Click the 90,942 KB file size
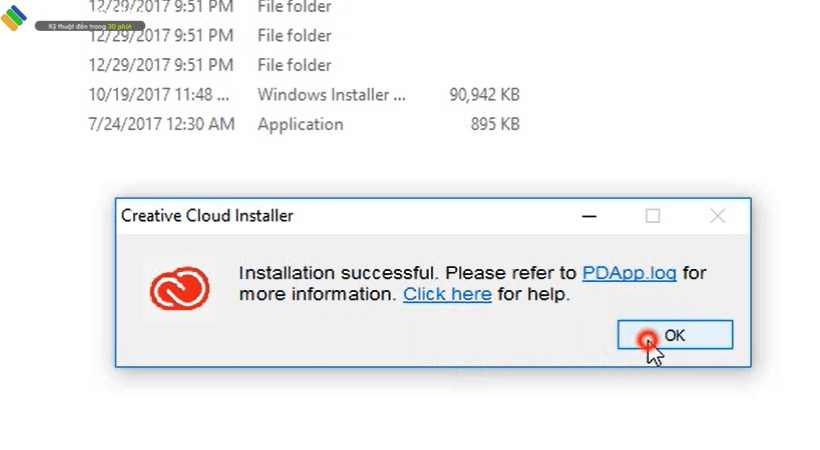 click(484, 95)
